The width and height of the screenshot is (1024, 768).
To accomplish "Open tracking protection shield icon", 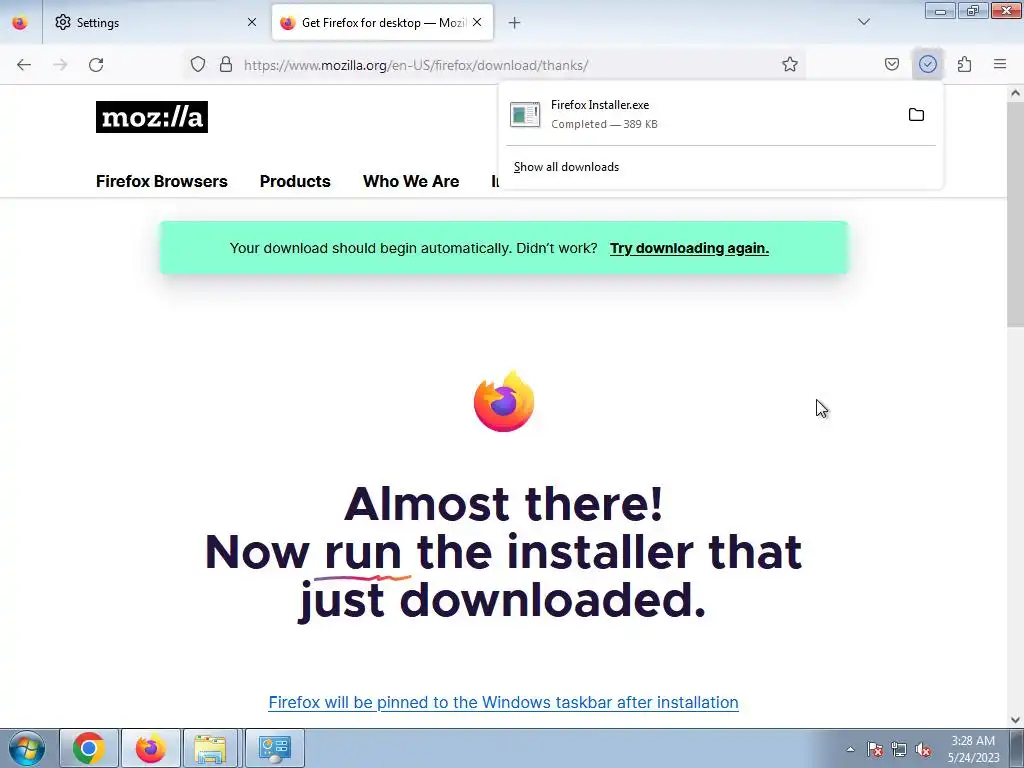I will coord(198,65).
